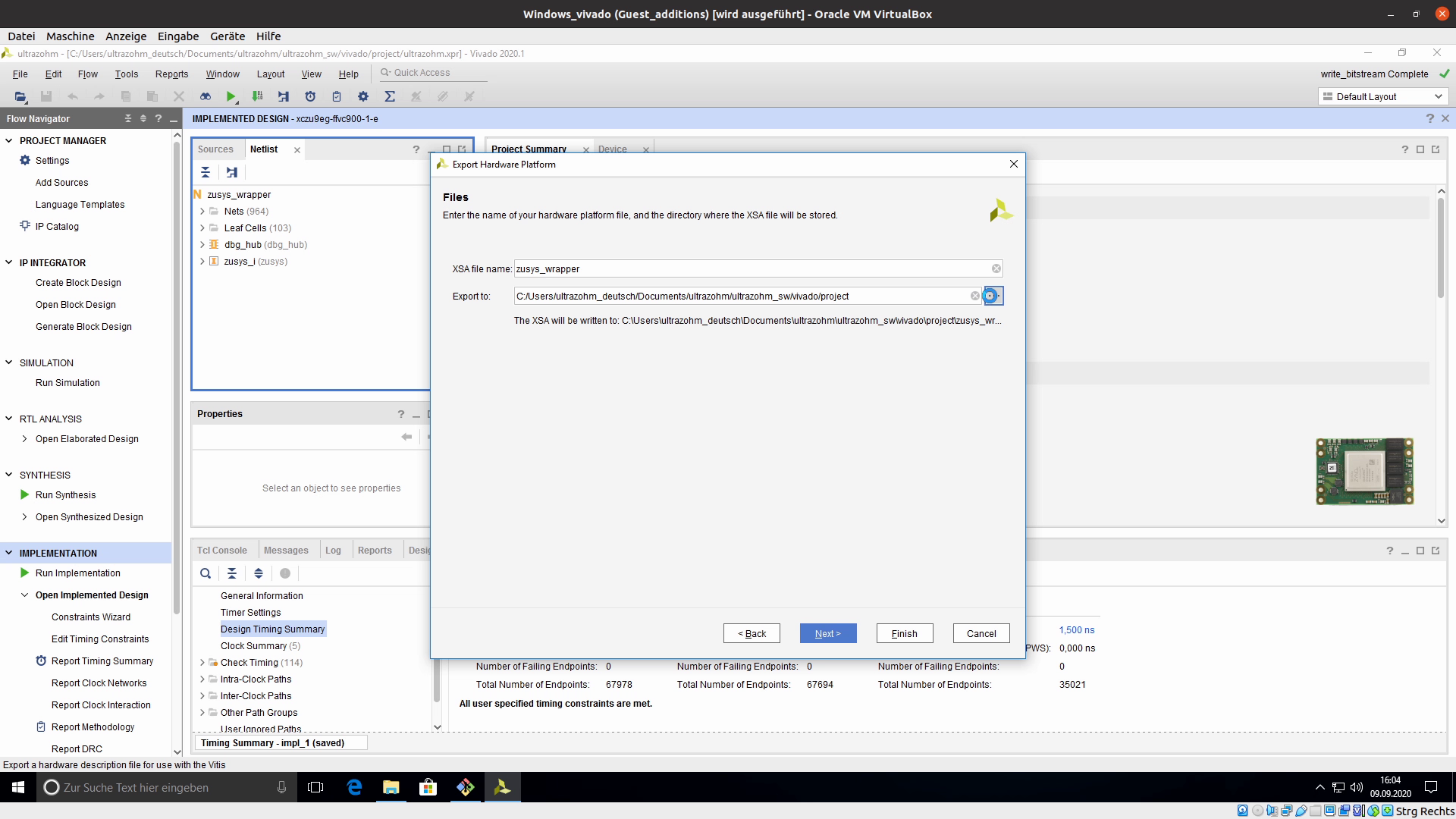Image resolution: width=1456 pixels, height=819 pixels.
Task: Expand the Check Timing (114) node
Action: 202,663
